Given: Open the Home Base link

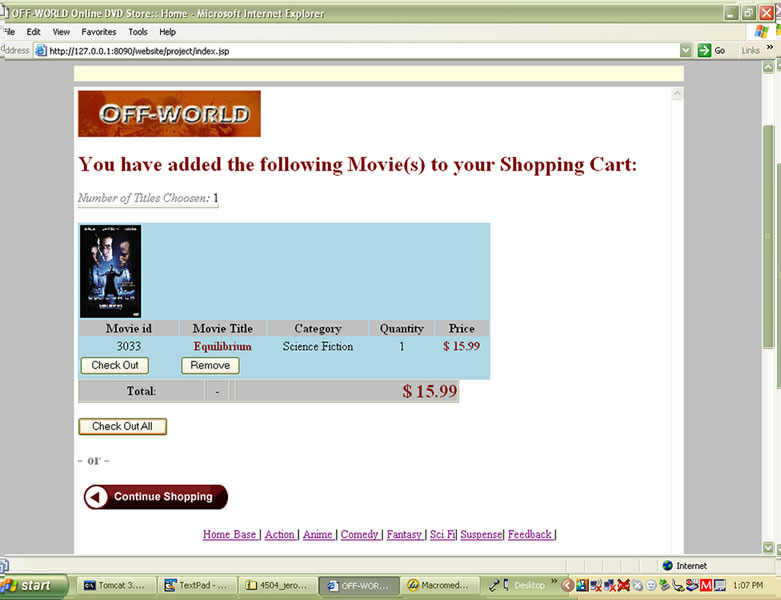Looking at the screenshot, I should point(230,535).
